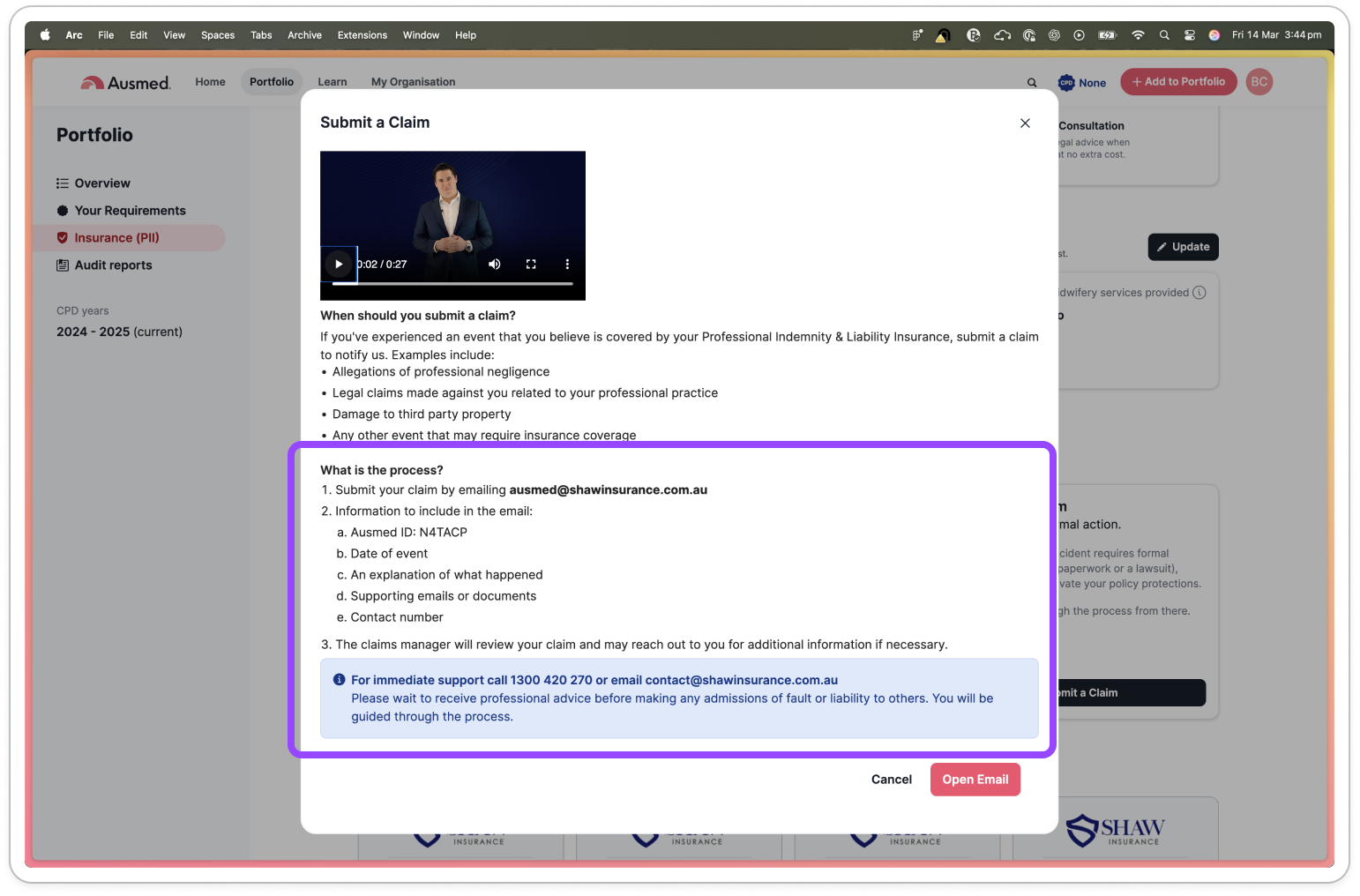Image resolution: width=1360 pixels, height=896 pixels.
Task: Open the Tabs menu
Action: [x=261, y=35]
